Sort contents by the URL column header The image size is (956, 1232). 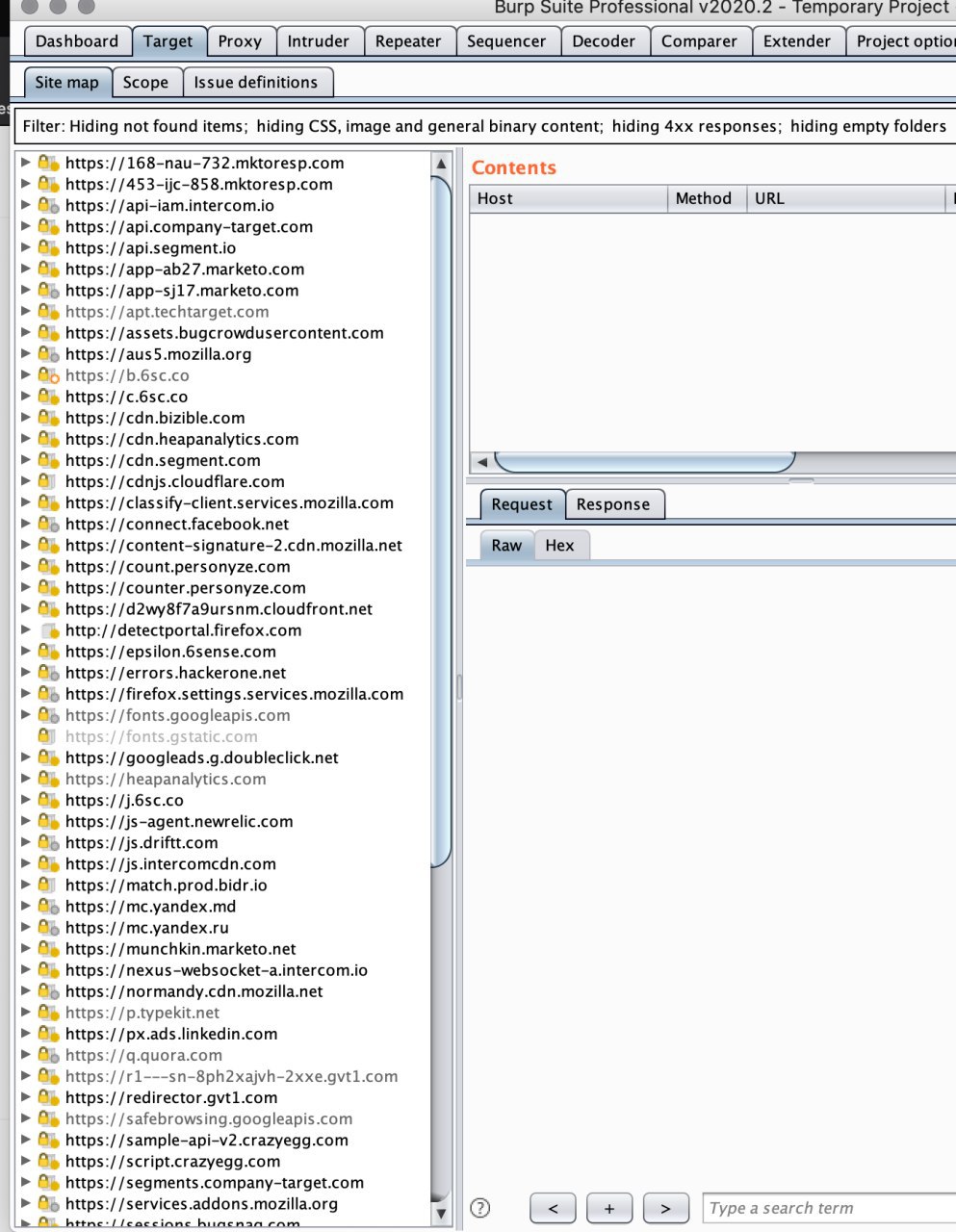tap(846, 198)
